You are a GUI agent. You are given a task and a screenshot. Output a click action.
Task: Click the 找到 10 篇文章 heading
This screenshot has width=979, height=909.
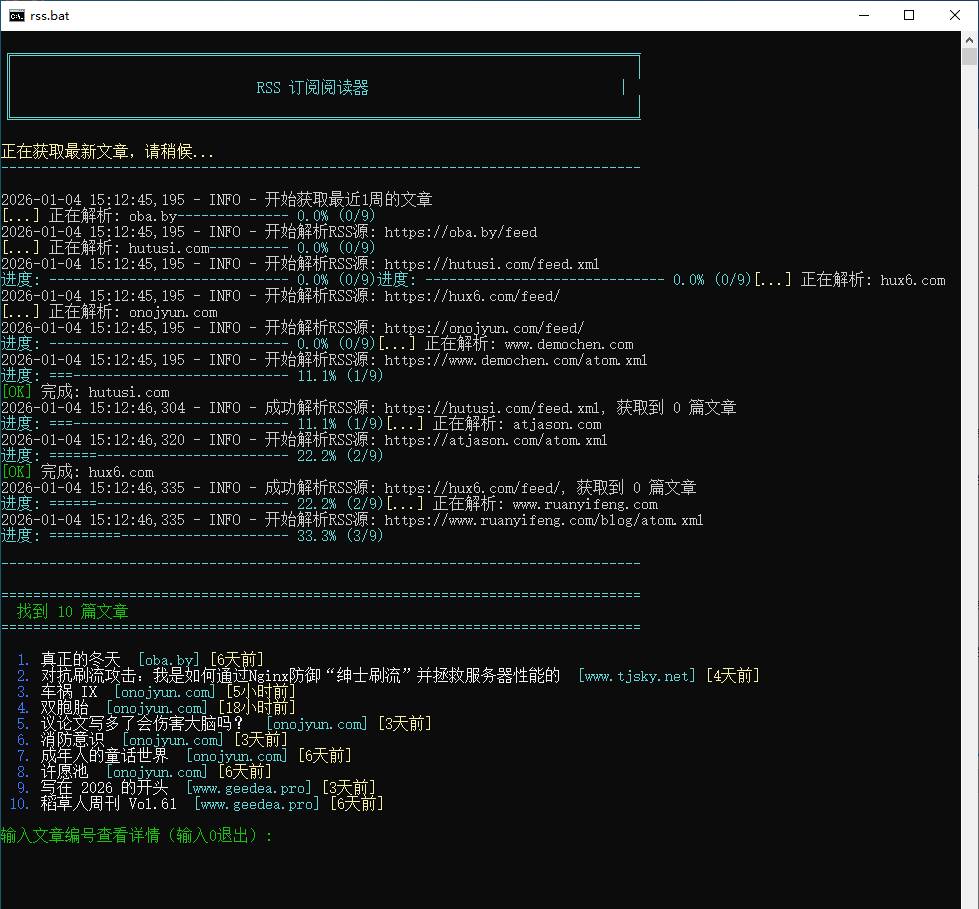(x=72, y=611)
